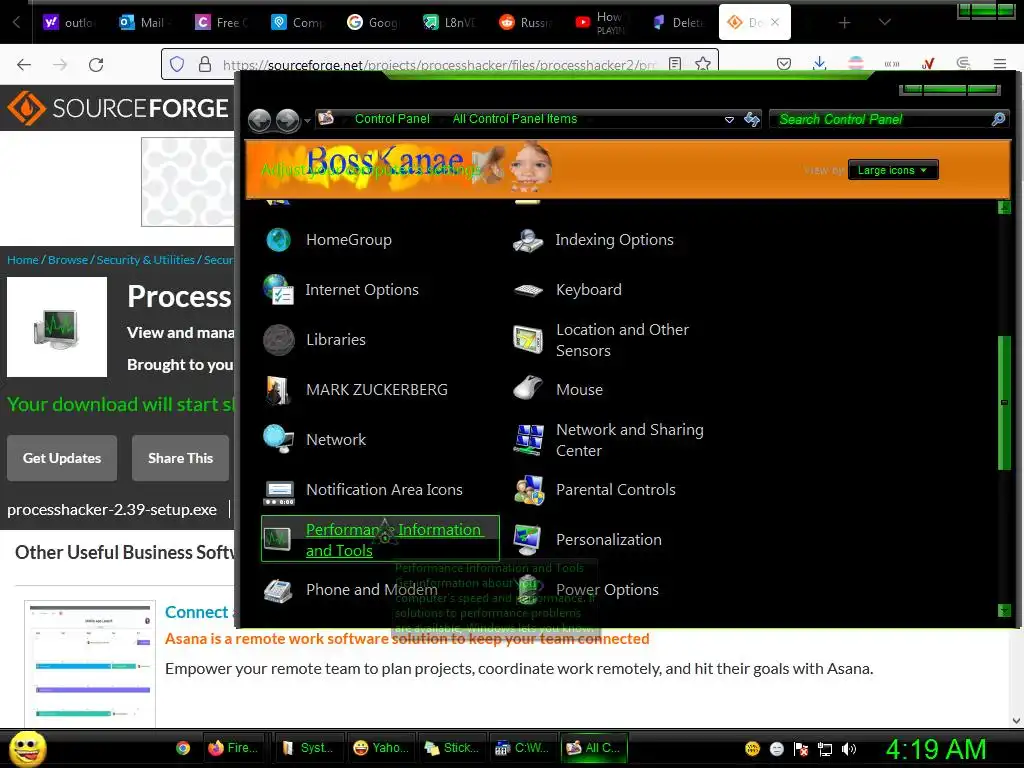Image resolution: width=1024 pixels, height=768 pixels.
Task: Switch to the Sticky Notes taskbar button
Action: coord(451,748)
